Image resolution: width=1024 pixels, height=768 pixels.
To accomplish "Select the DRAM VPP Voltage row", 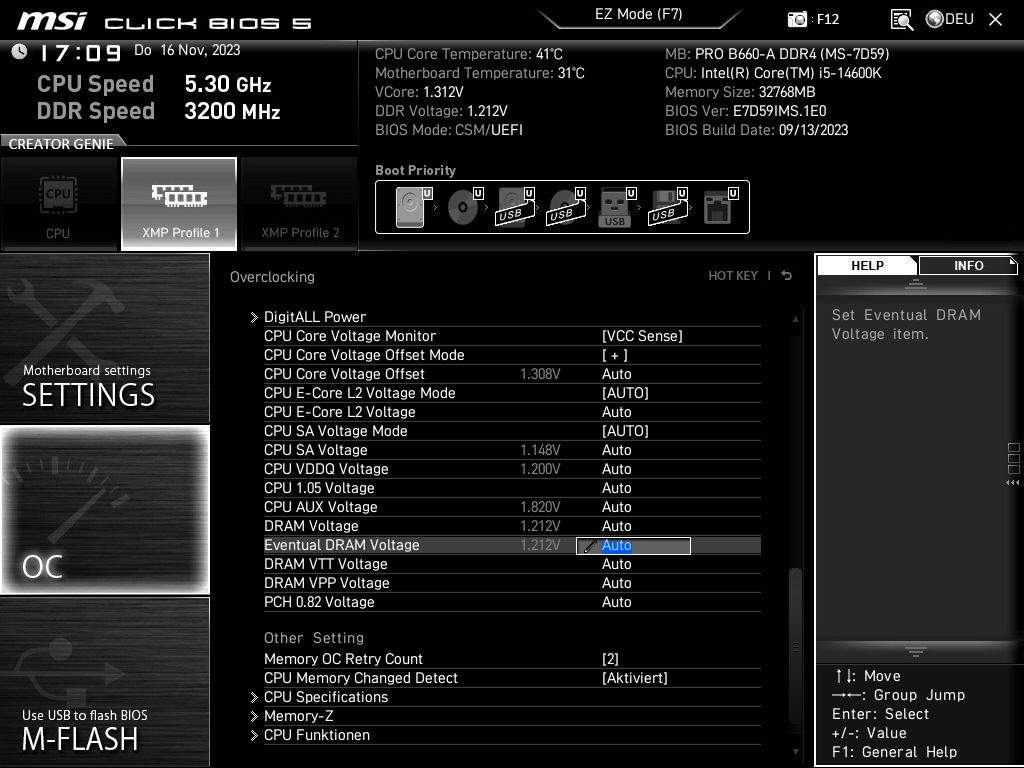I will (x=512, y=583).
